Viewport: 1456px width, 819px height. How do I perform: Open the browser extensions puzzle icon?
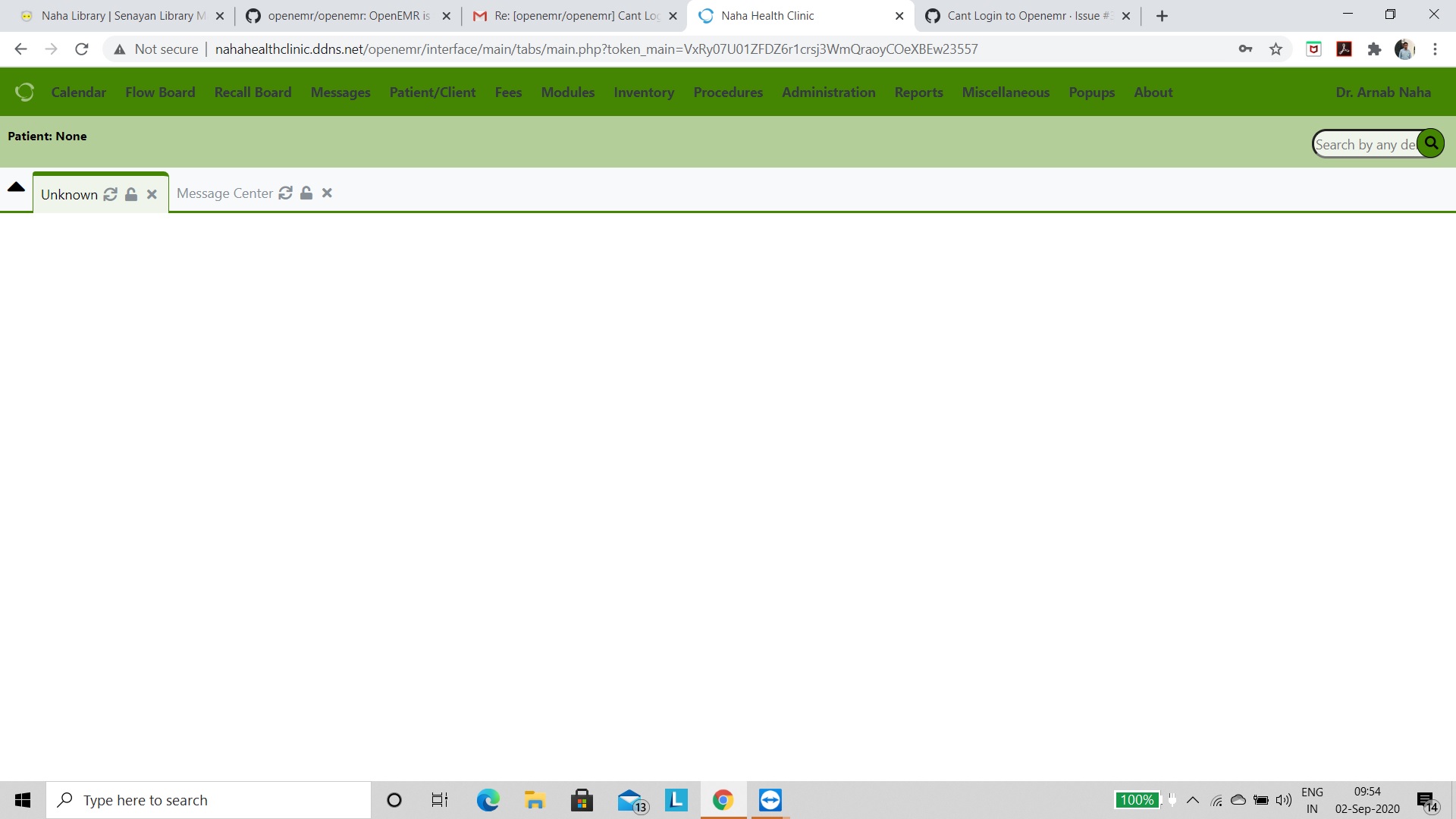coord(1375,49)
